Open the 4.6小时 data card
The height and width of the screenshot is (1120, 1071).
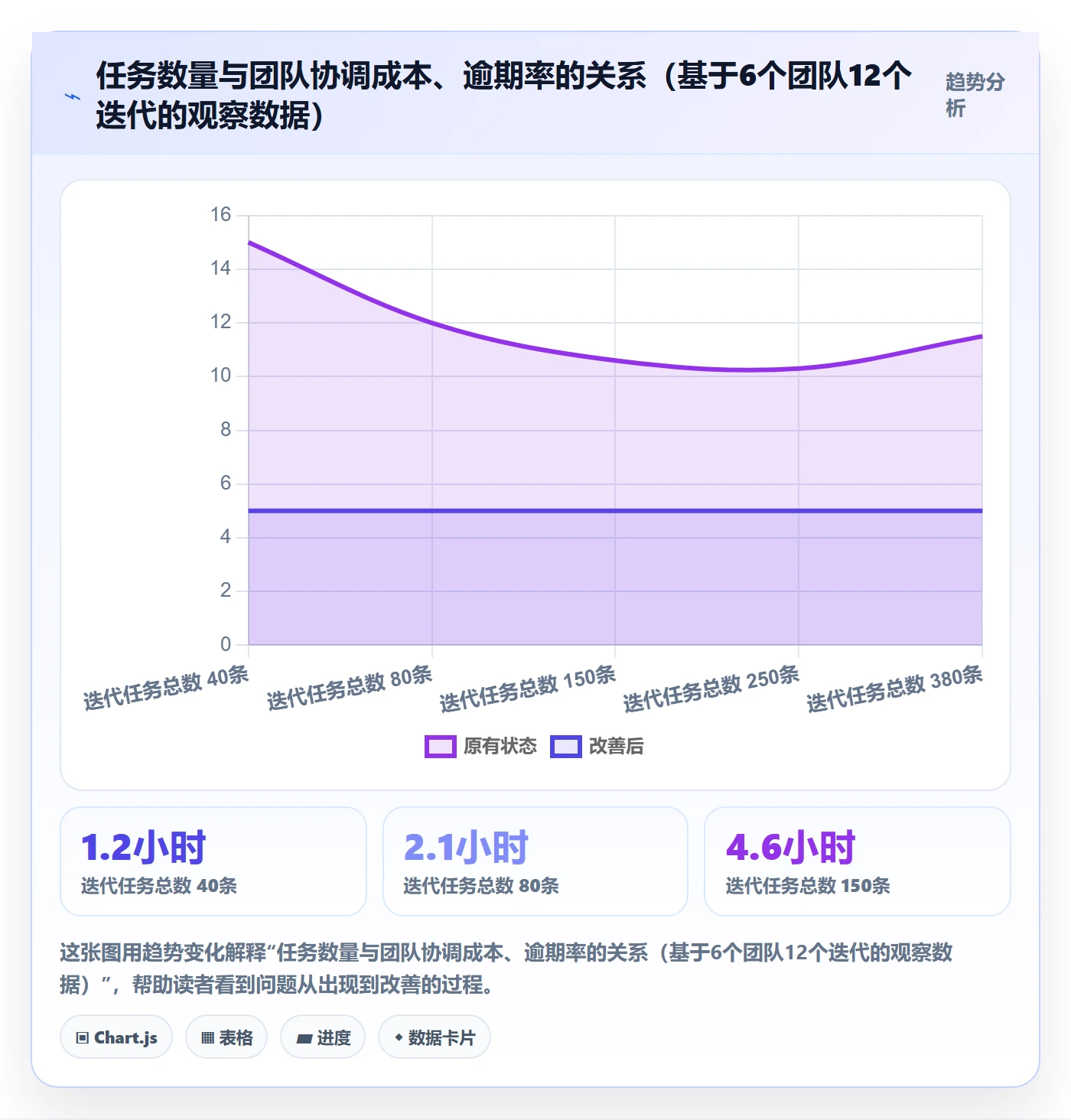point(858,861)
